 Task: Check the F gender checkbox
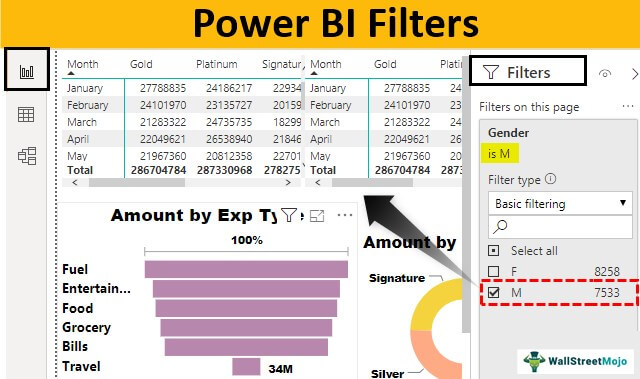[493, 271]
